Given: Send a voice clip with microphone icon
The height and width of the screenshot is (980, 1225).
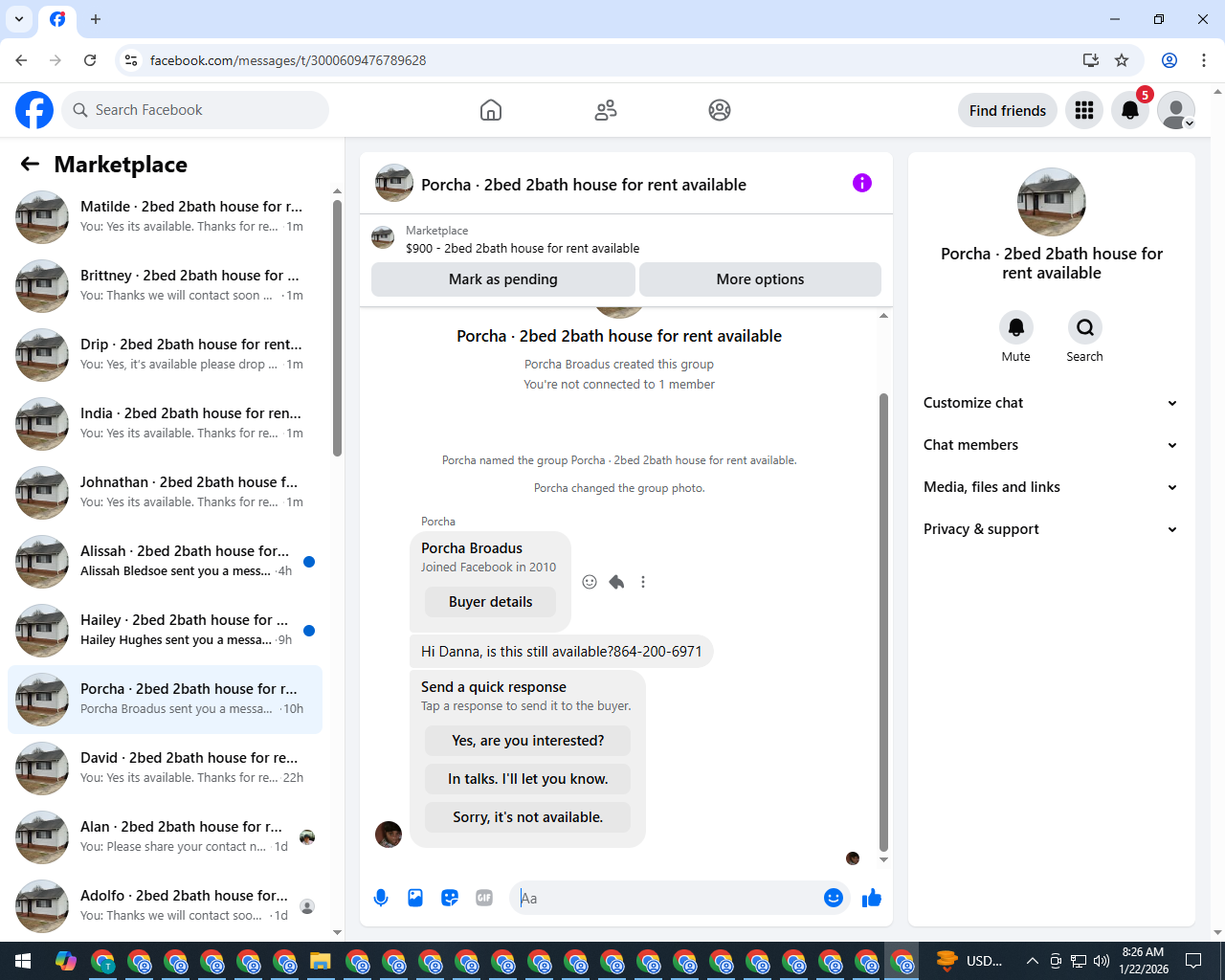Looking at the screenshot, I should pyautogui.click(x=381, y=898).
